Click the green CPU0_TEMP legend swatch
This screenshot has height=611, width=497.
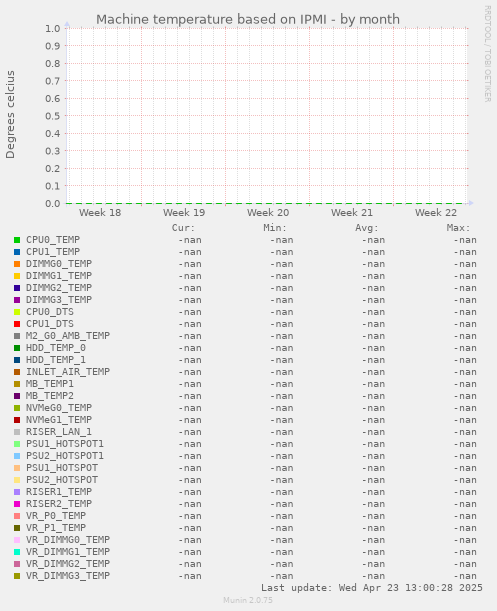click(17, 240)
